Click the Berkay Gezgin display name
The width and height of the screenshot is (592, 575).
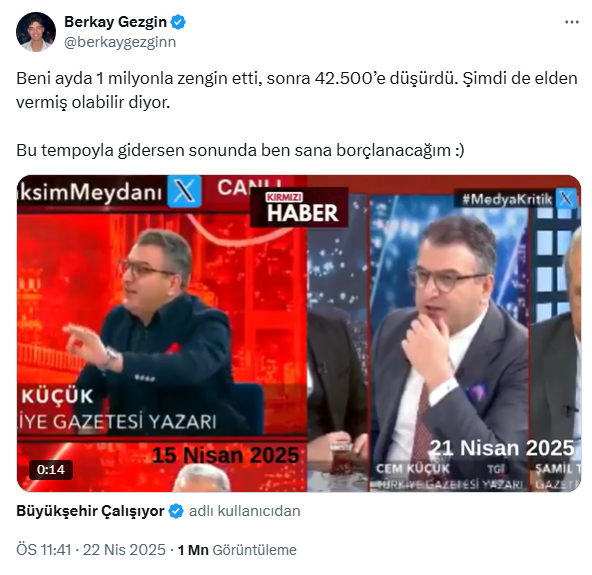click(116, 22)
